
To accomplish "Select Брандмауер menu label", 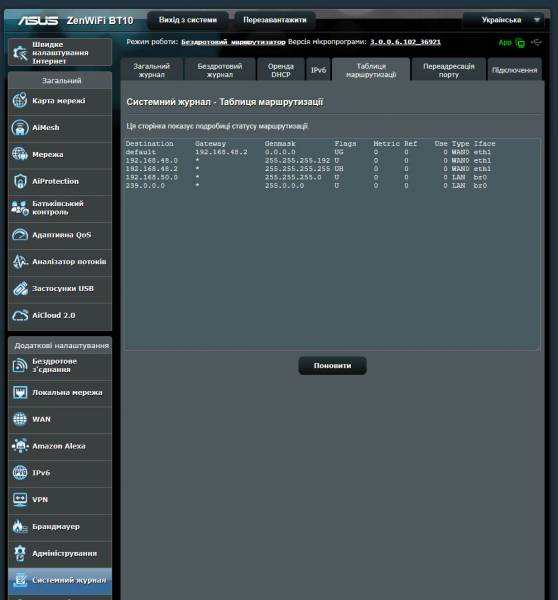I will point(56,527).
